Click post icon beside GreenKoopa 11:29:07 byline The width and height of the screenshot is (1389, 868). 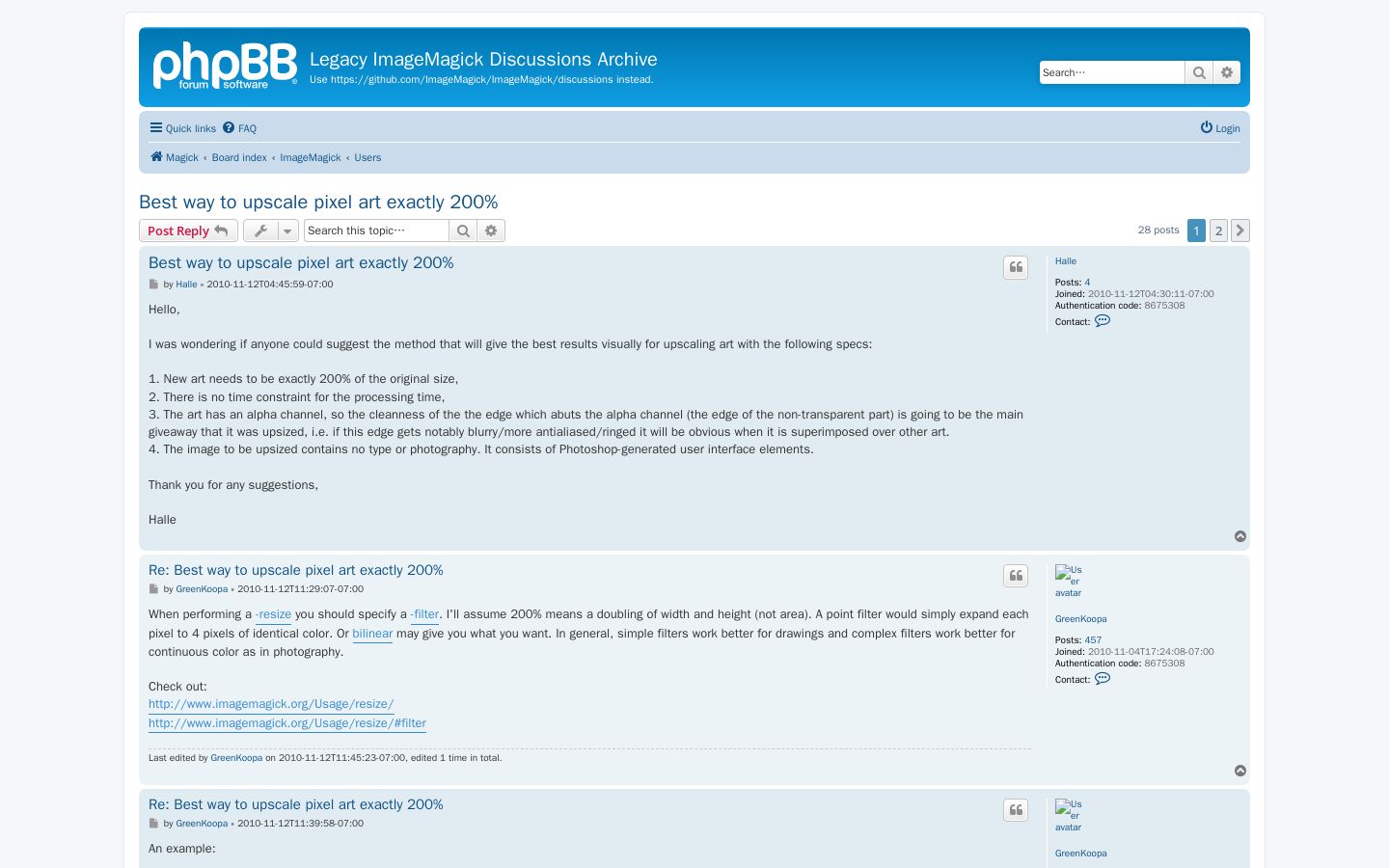[x=153, y=589]
